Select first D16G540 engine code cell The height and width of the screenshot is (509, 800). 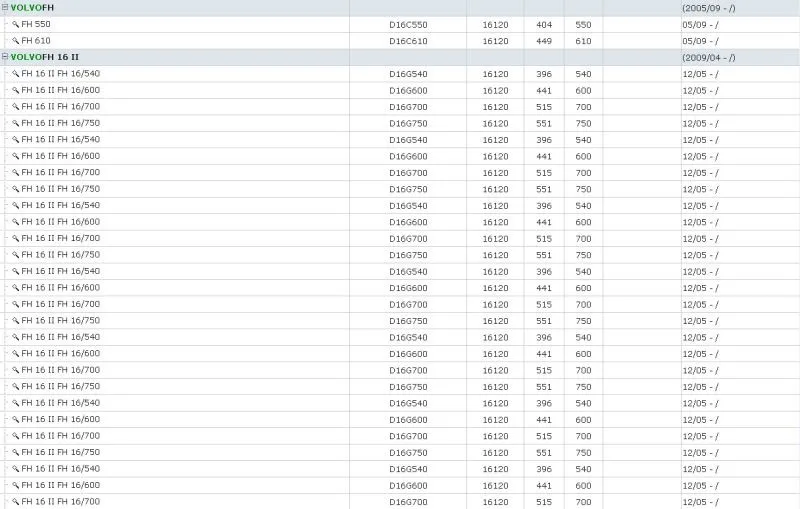point(408,74)
